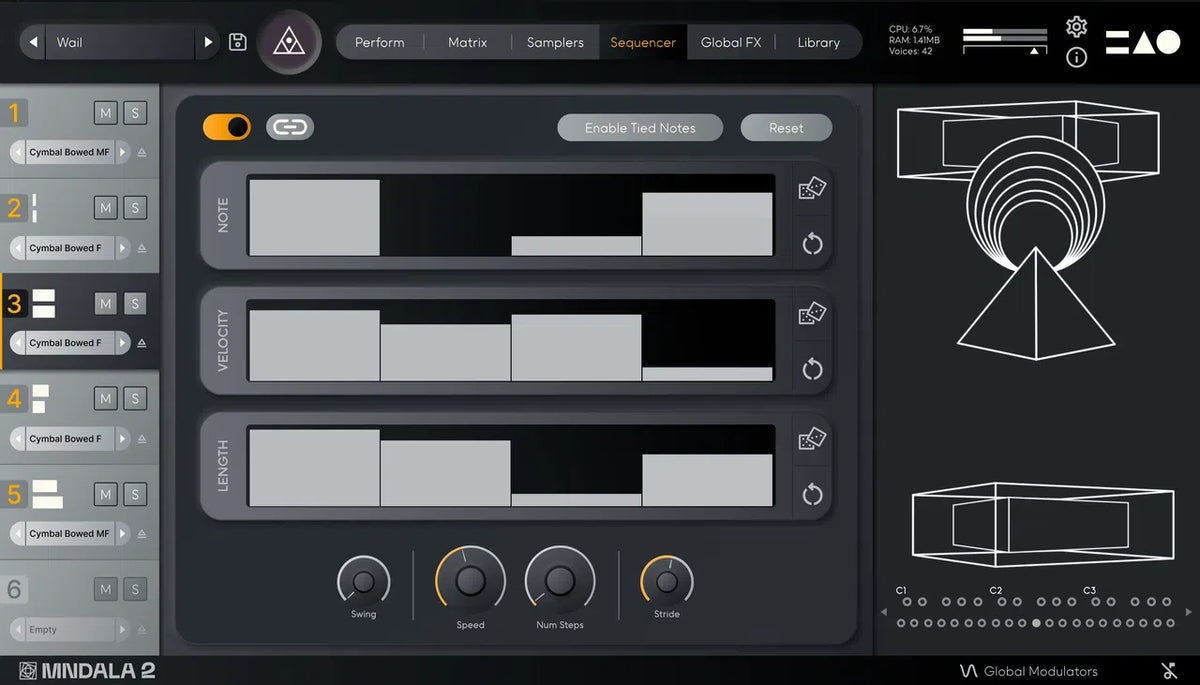
Task: Open settings with the gear icon
Action: (x=1076, y=27)
